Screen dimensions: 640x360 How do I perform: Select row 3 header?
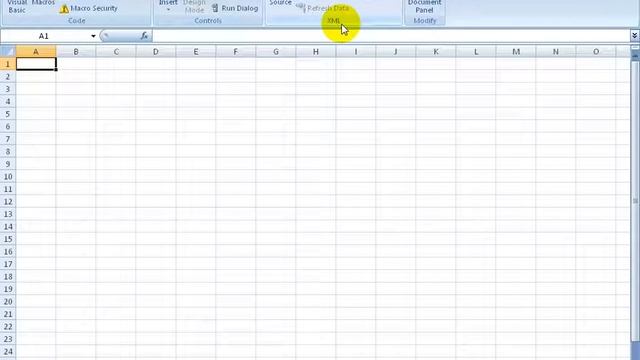click(x=8, y=89)
